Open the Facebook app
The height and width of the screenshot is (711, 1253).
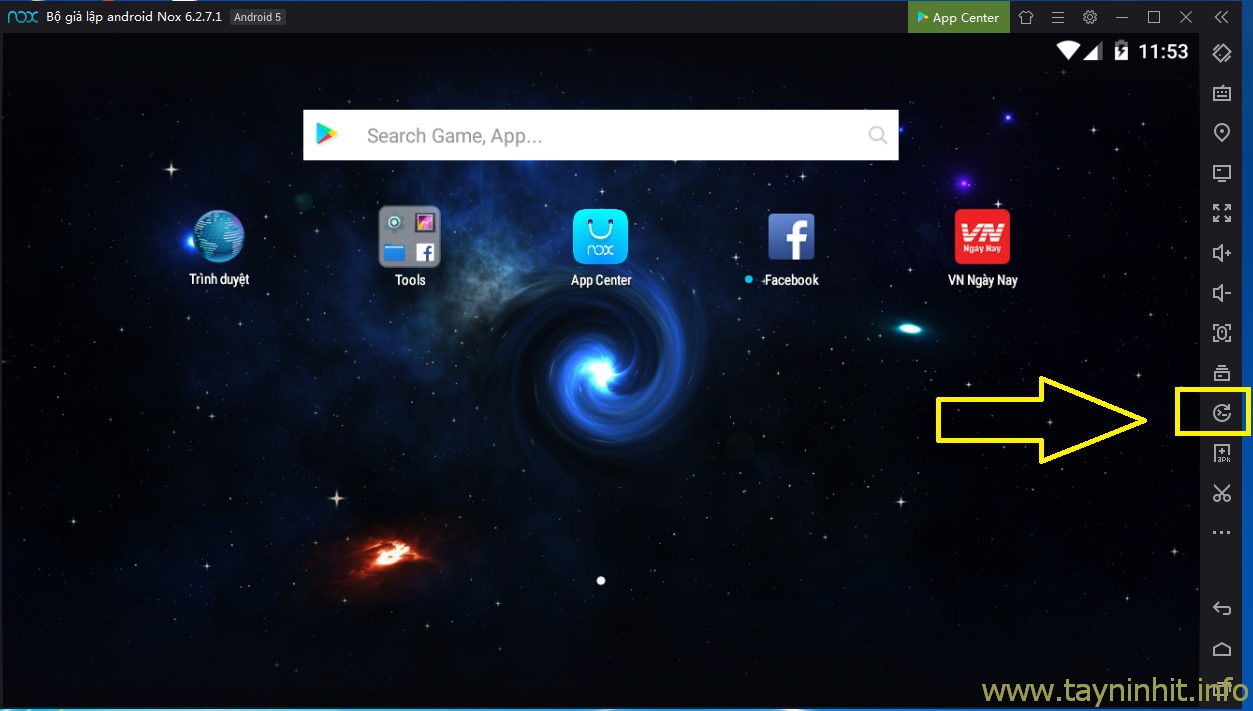[791, 237]
